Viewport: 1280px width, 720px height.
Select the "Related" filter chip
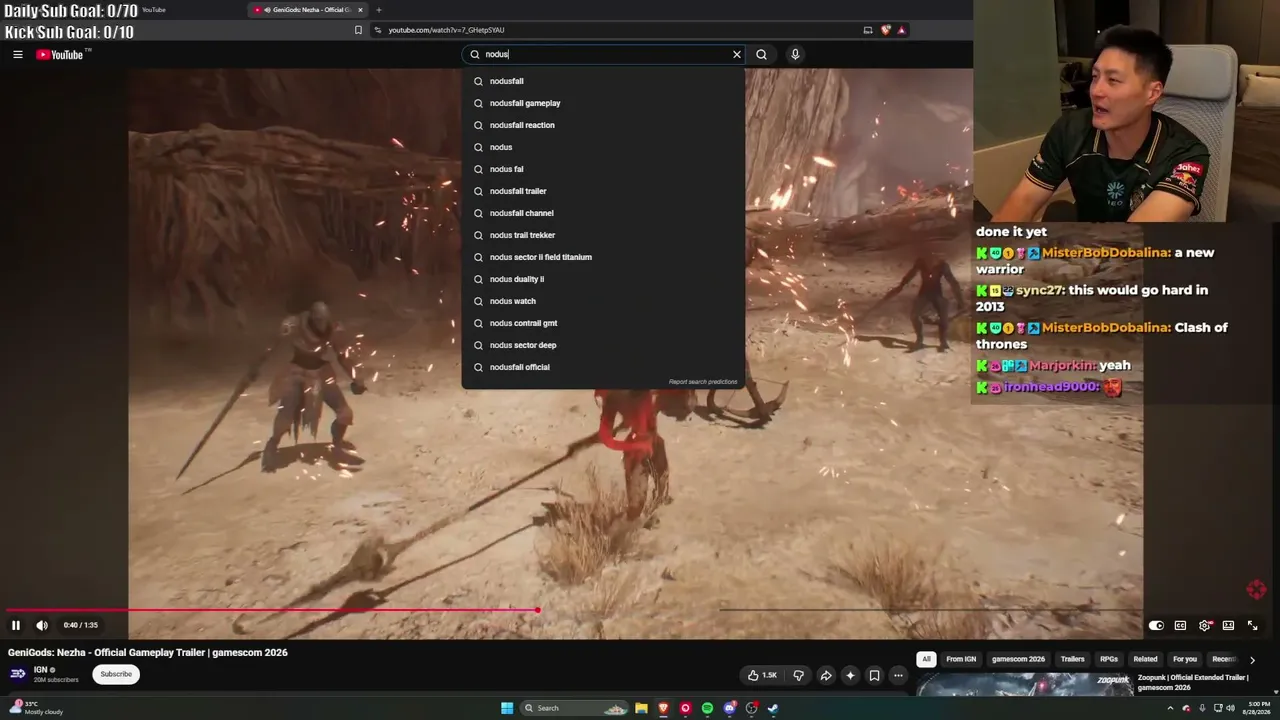1145,660
